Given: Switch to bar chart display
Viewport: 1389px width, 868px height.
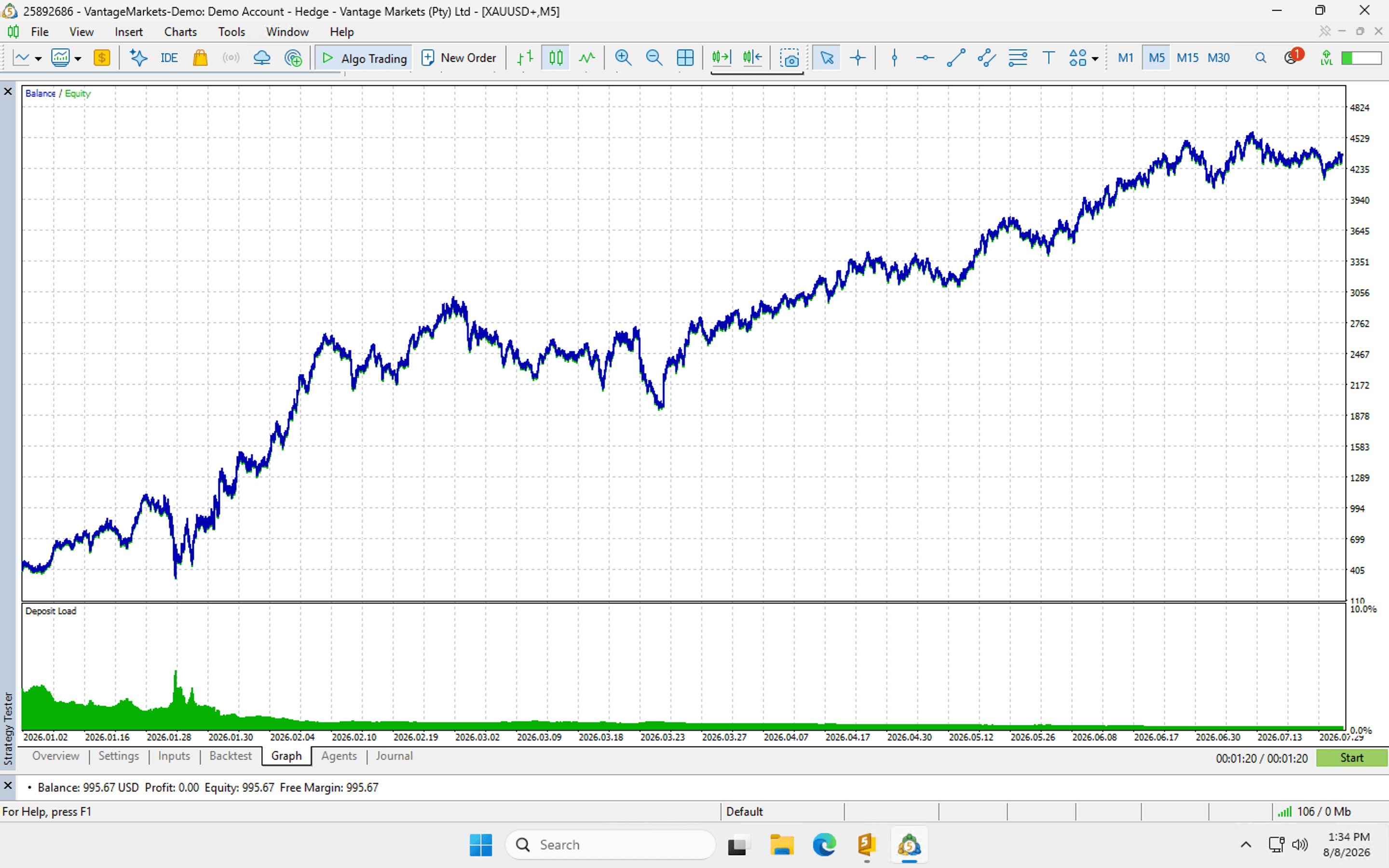Looking at the screenshot, I should point(525,58).
